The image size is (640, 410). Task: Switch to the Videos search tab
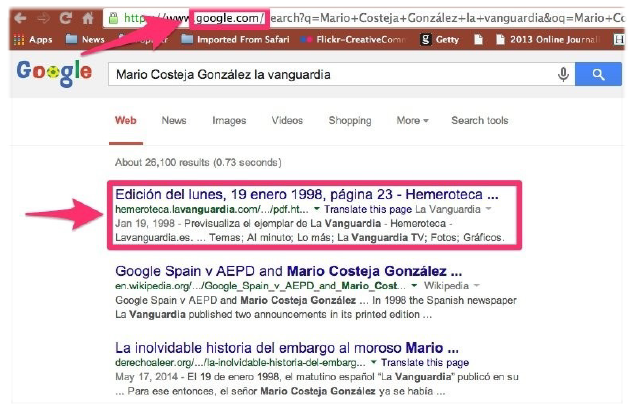[287, 120]
